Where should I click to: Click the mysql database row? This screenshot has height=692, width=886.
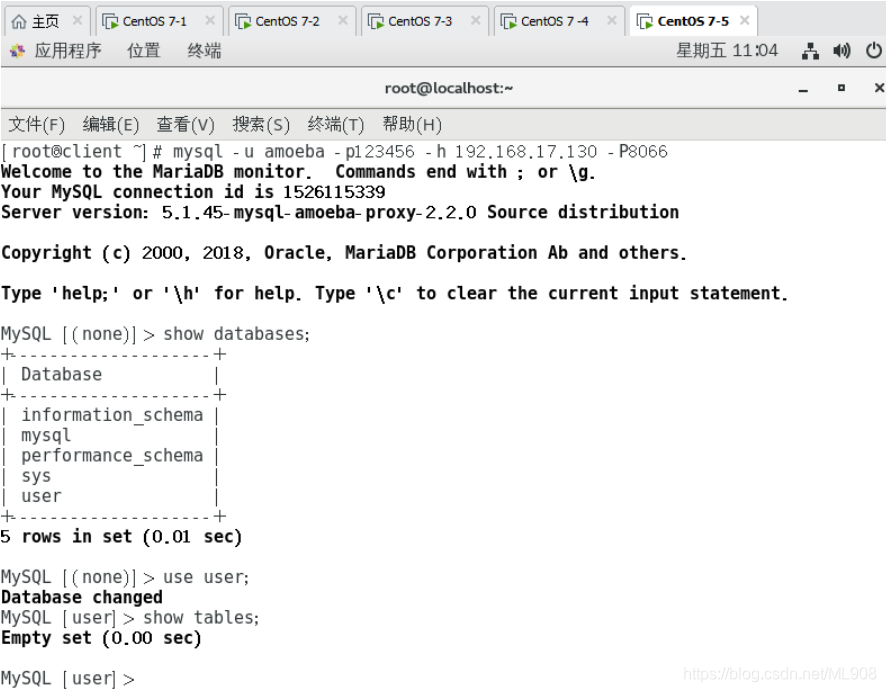click(46, 436)
